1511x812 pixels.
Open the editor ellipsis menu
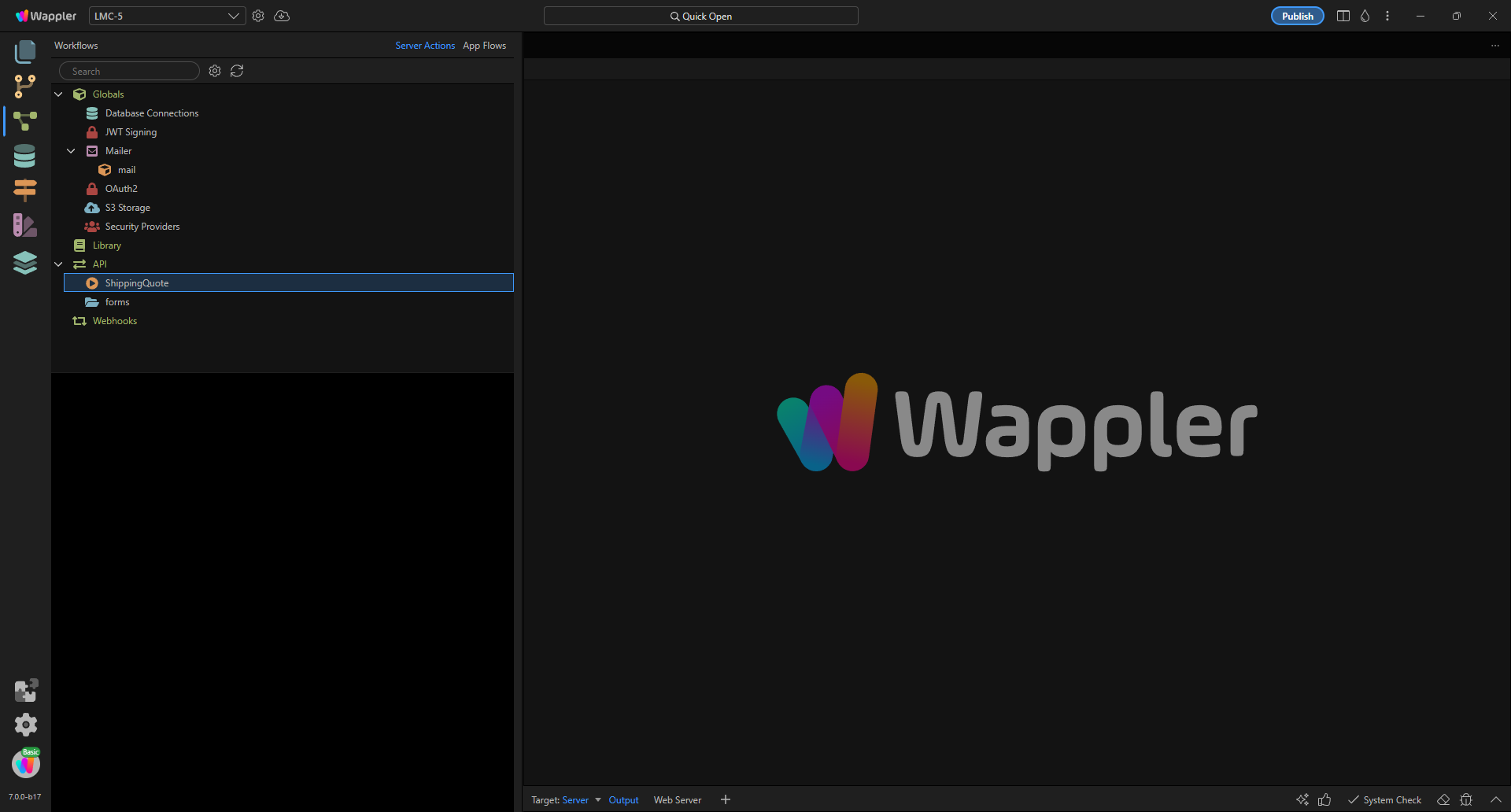(x=1495, y=46)
